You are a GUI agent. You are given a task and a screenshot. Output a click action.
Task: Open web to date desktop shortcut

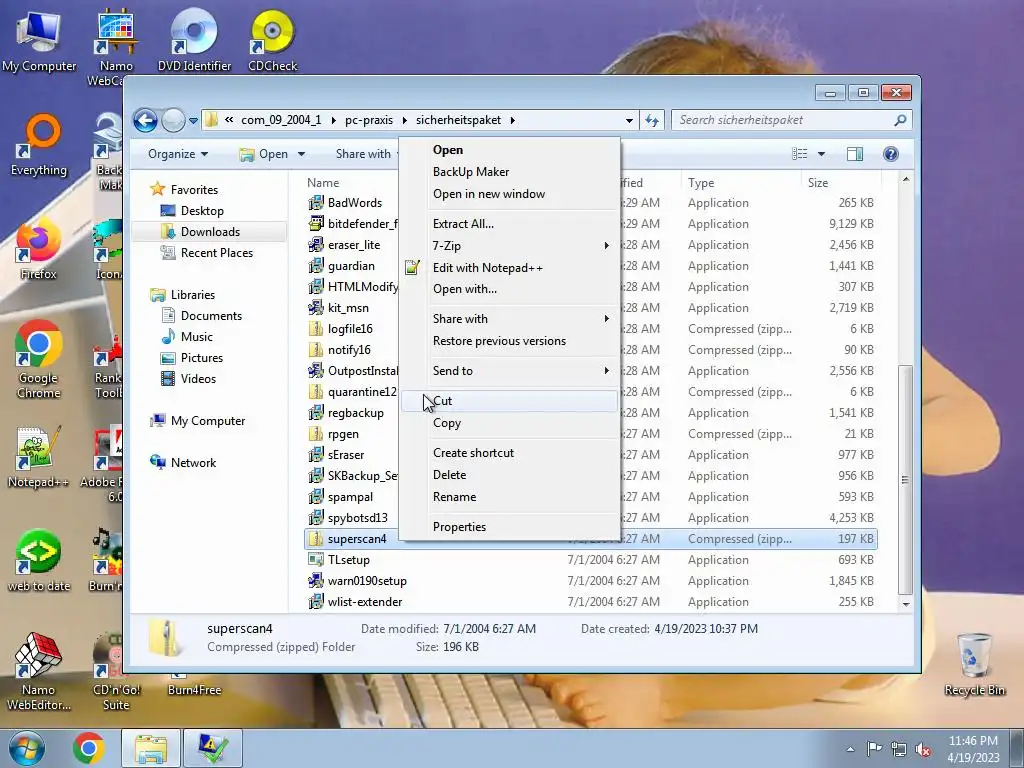[39, 560]
